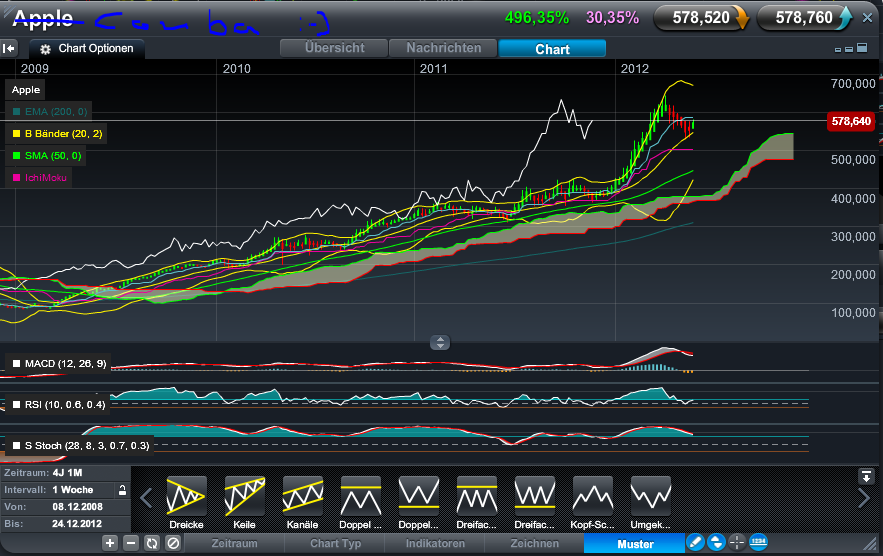Click the minus zoom-out button

131,543
